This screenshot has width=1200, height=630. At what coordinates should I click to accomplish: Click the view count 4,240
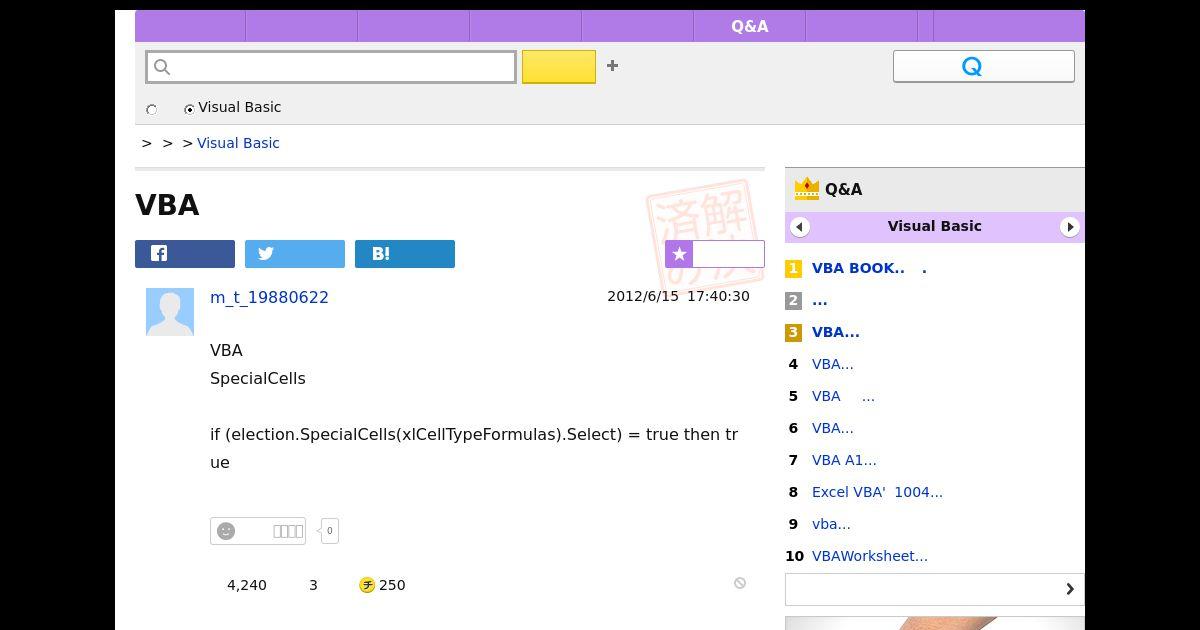(247, 585)
